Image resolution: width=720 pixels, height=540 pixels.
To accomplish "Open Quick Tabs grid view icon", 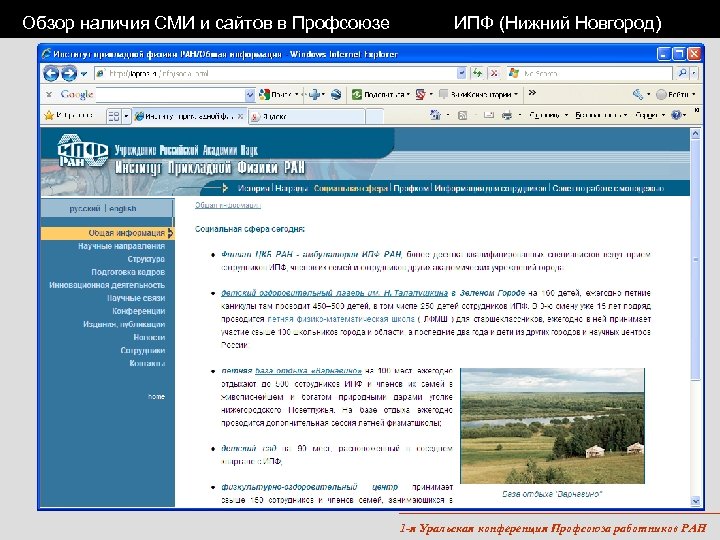I will (113, 116).
